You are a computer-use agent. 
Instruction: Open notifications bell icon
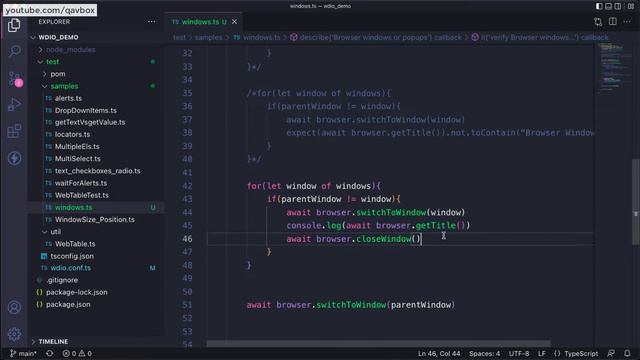627,353
